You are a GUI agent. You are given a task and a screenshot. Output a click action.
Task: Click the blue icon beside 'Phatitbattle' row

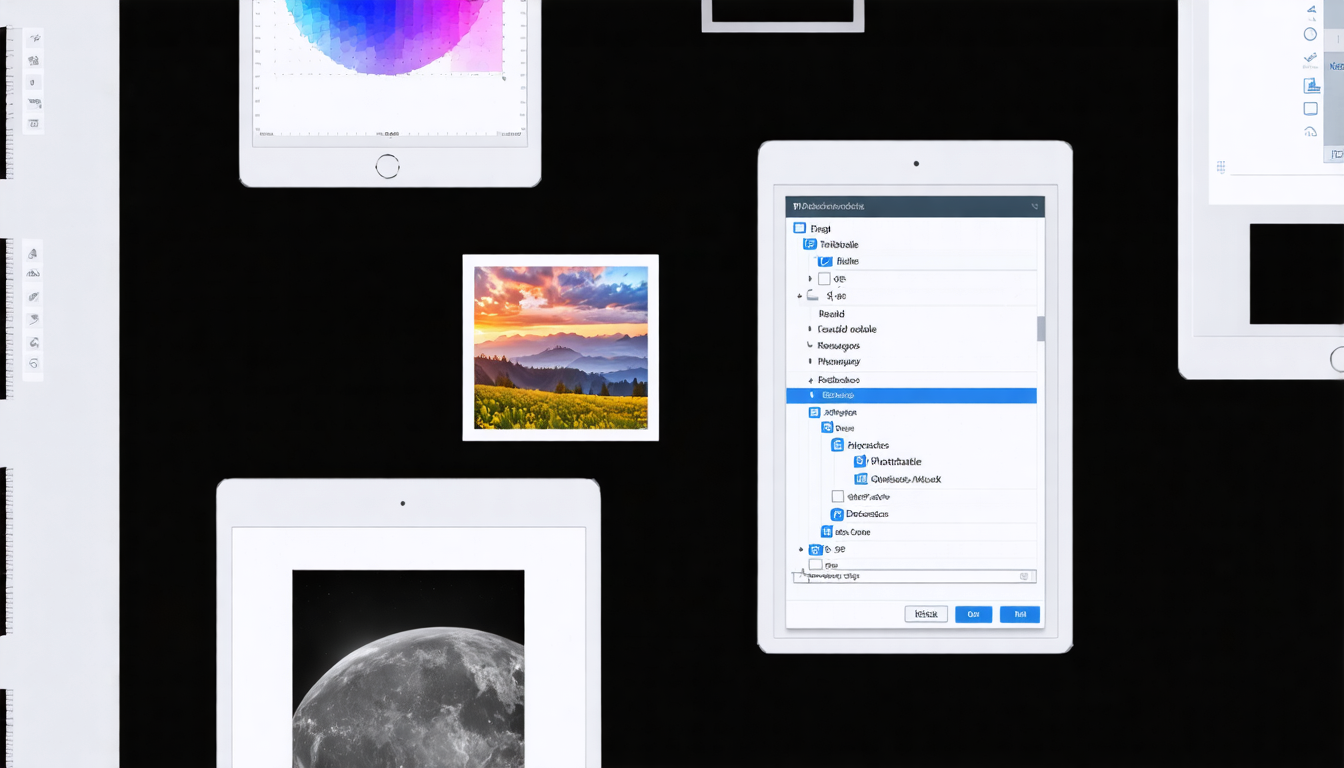[860, 462]
